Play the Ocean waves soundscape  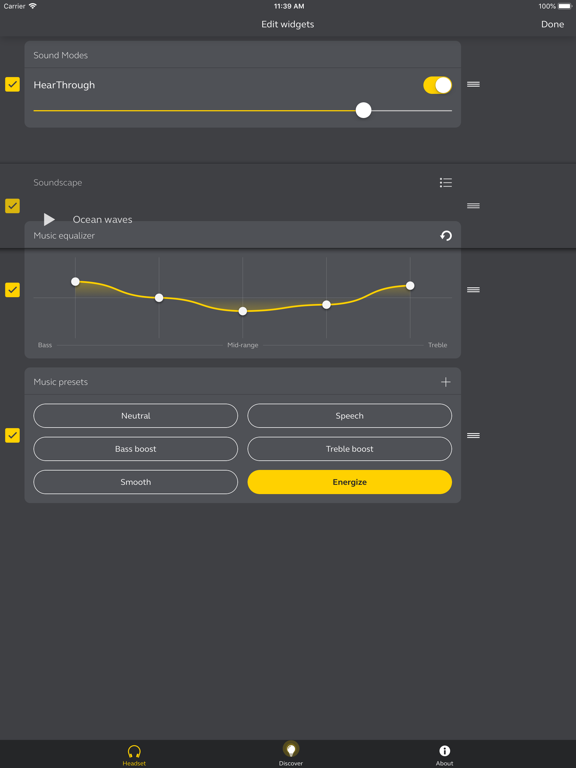click(x=49, y=219)
